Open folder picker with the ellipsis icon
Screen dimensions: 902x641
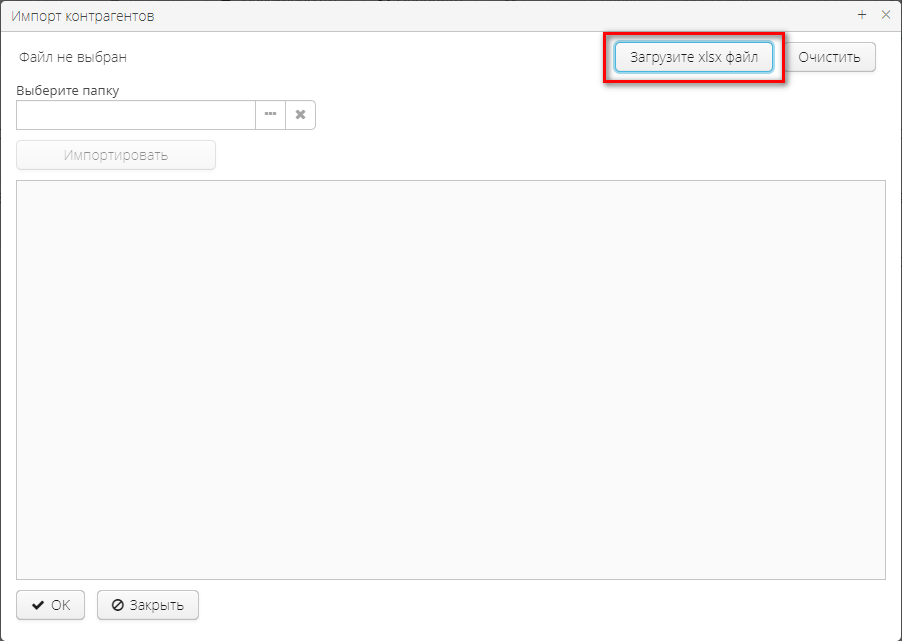[270, 115]
